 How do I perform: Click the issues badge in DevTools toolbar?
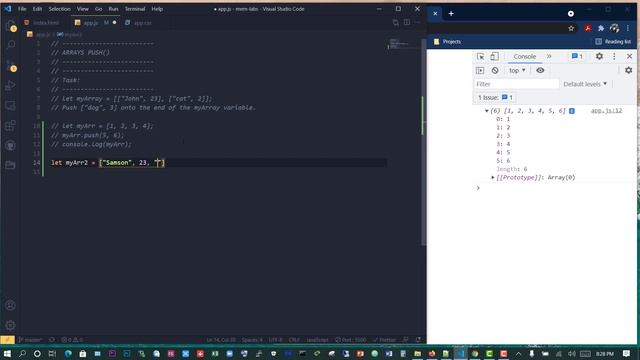tap(577, 56)
